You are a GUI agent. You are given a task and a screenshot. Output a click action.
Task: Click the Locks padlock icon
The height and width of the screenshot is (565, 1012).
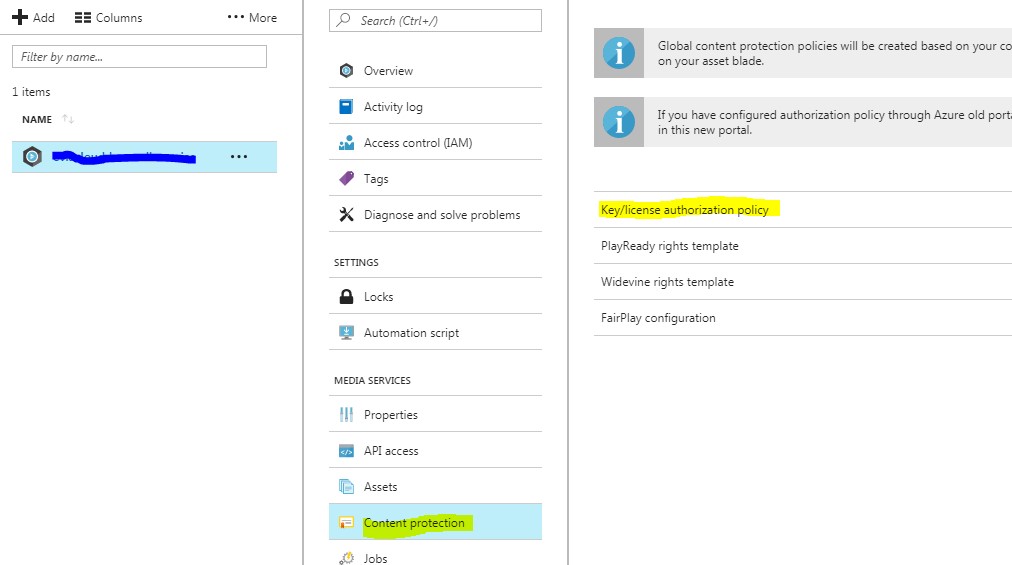[x=347, y=296]
